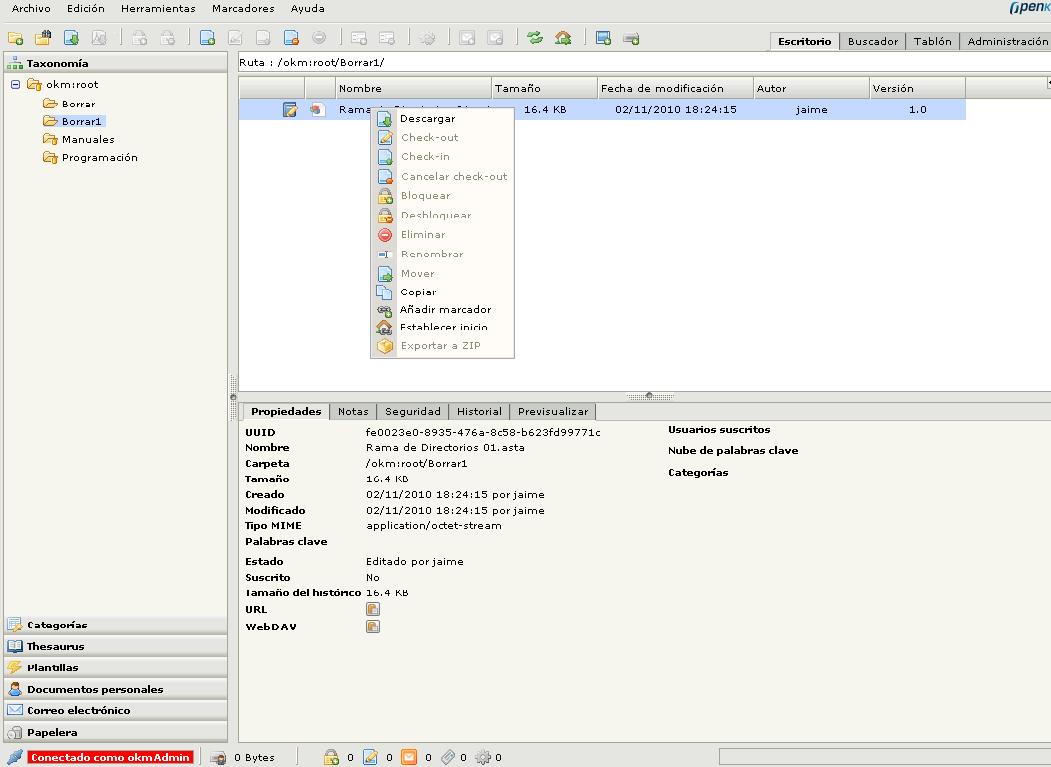
Task: Switch to the Buscador tab
Action: click(x=873, y=42)
